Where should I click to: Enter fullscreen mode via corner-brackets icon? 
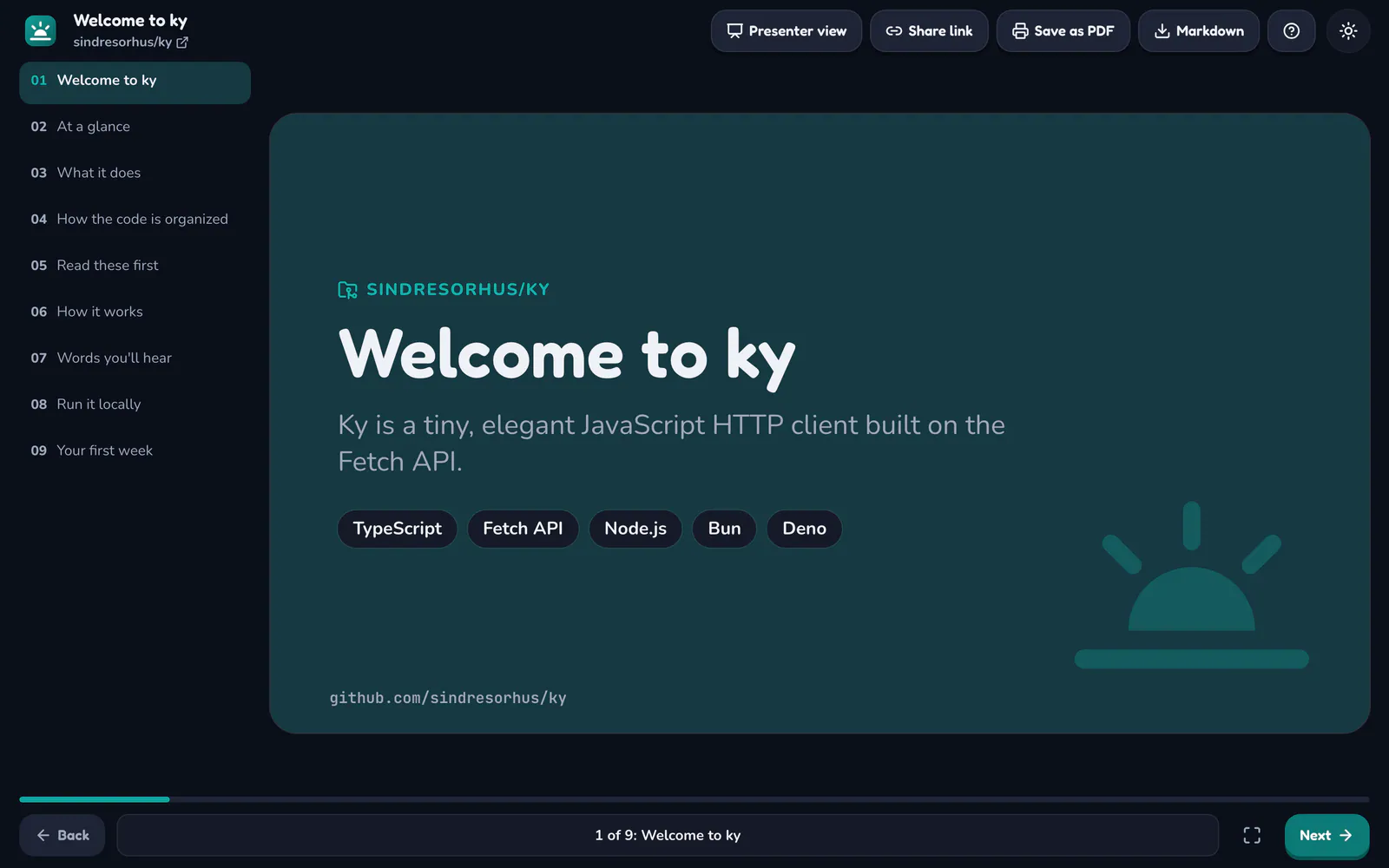point(1252,835)
